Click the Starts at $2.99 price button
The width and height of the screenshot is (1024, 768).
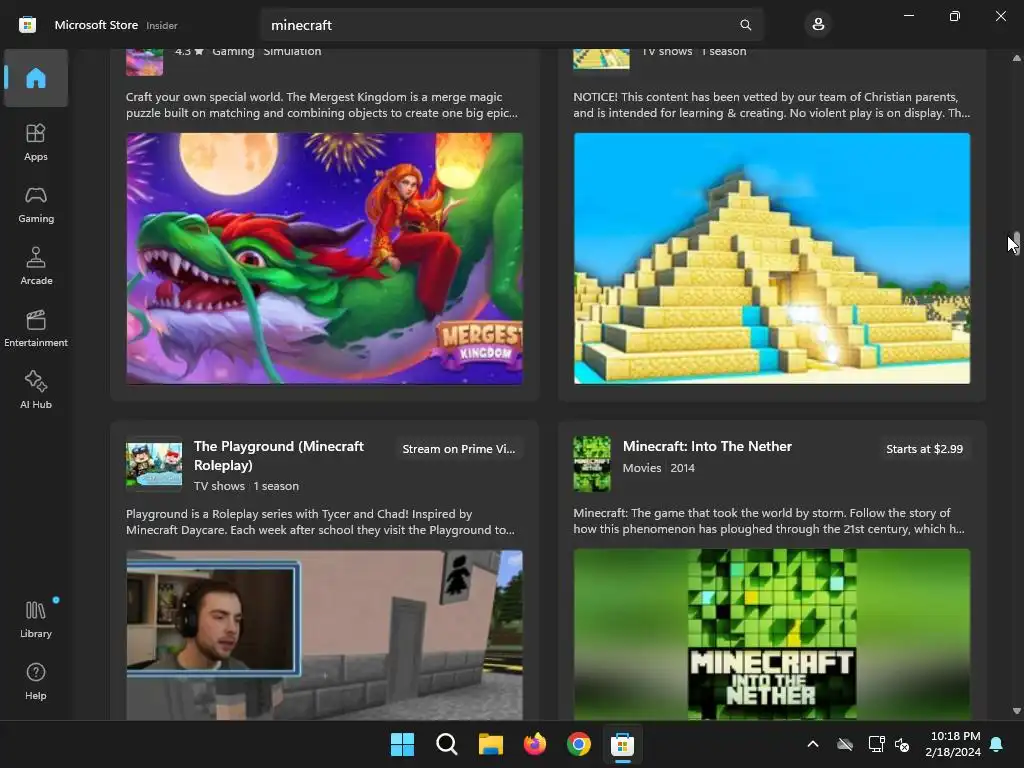click(924, 449)
